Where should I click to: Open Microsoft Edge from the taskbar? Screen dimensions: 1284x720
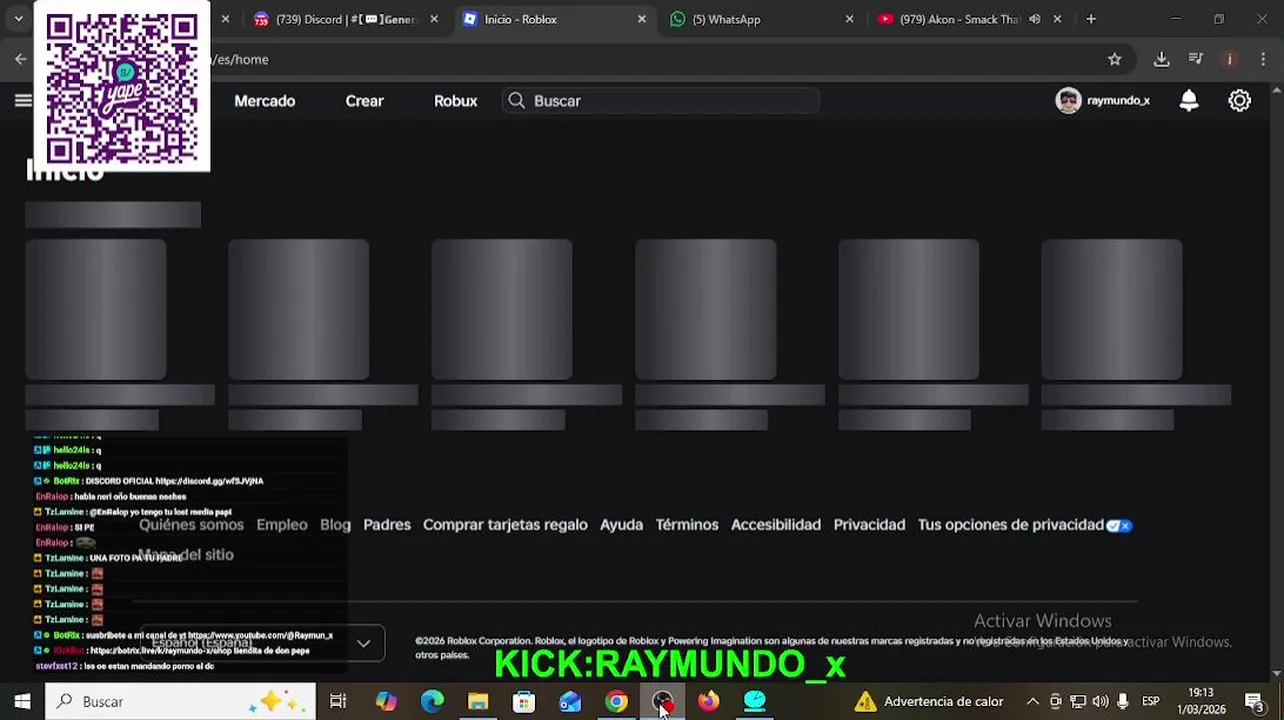pyautogui.click(x=432, y=701)
